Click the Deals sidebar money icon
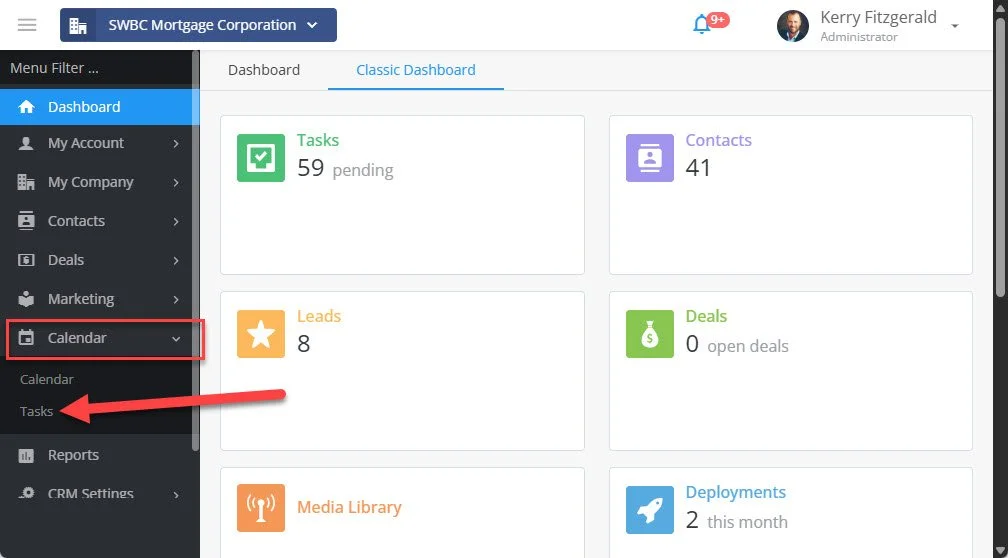This screenshot has height=558, width=1008. pyautogui.click(x=26, y=260)
